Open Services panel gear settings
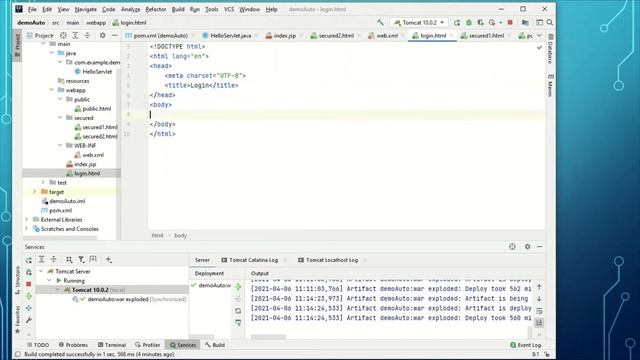Image resolution: width=640 pixels, height=360 pixels. (527, 247)
